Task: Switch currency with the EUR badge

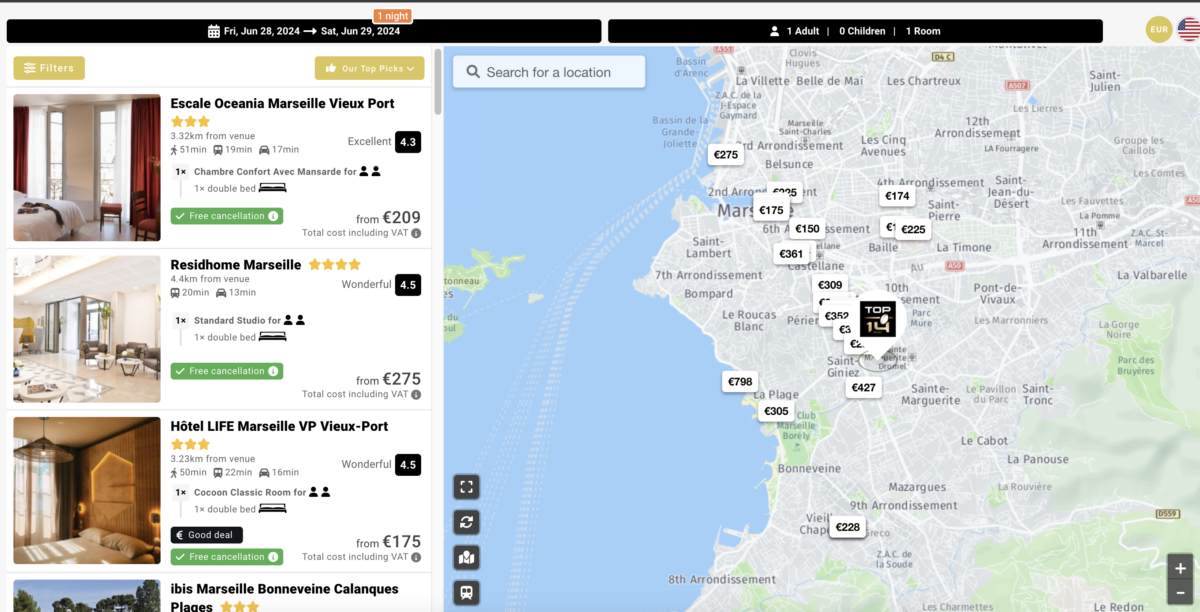Action: (1159, 30)
